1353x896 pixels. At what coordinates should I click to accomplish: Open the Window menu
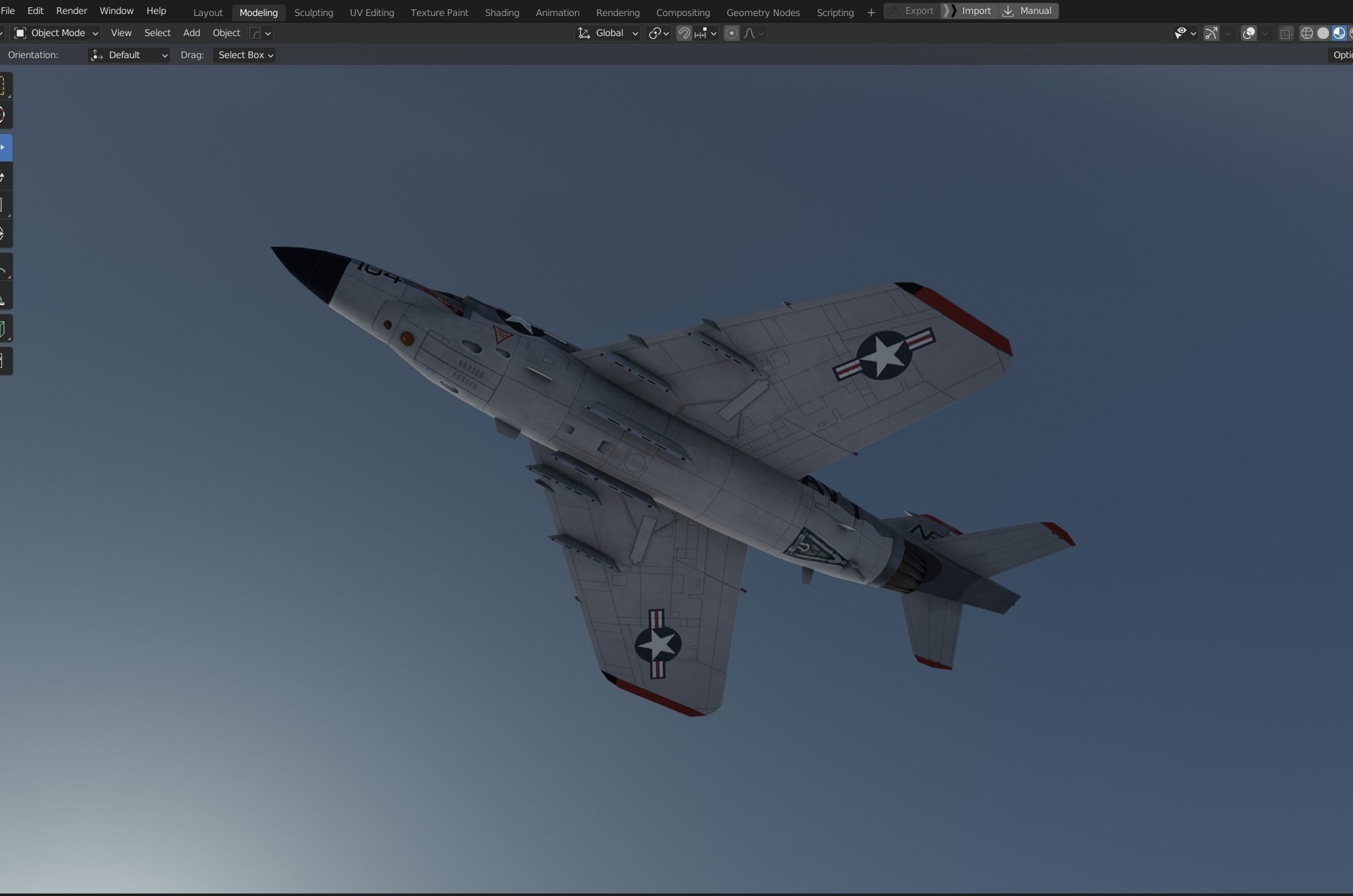click(x=116, y=11)
